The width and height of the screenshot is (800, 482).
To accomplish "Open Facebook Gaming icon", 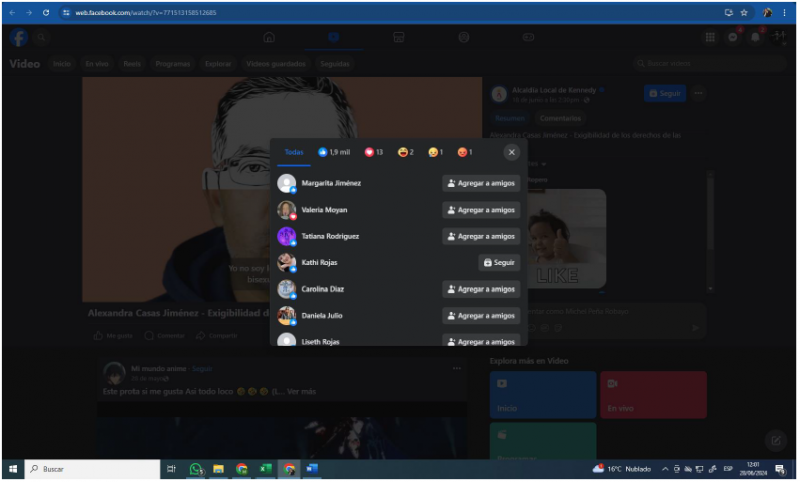I will click(529, 37).
